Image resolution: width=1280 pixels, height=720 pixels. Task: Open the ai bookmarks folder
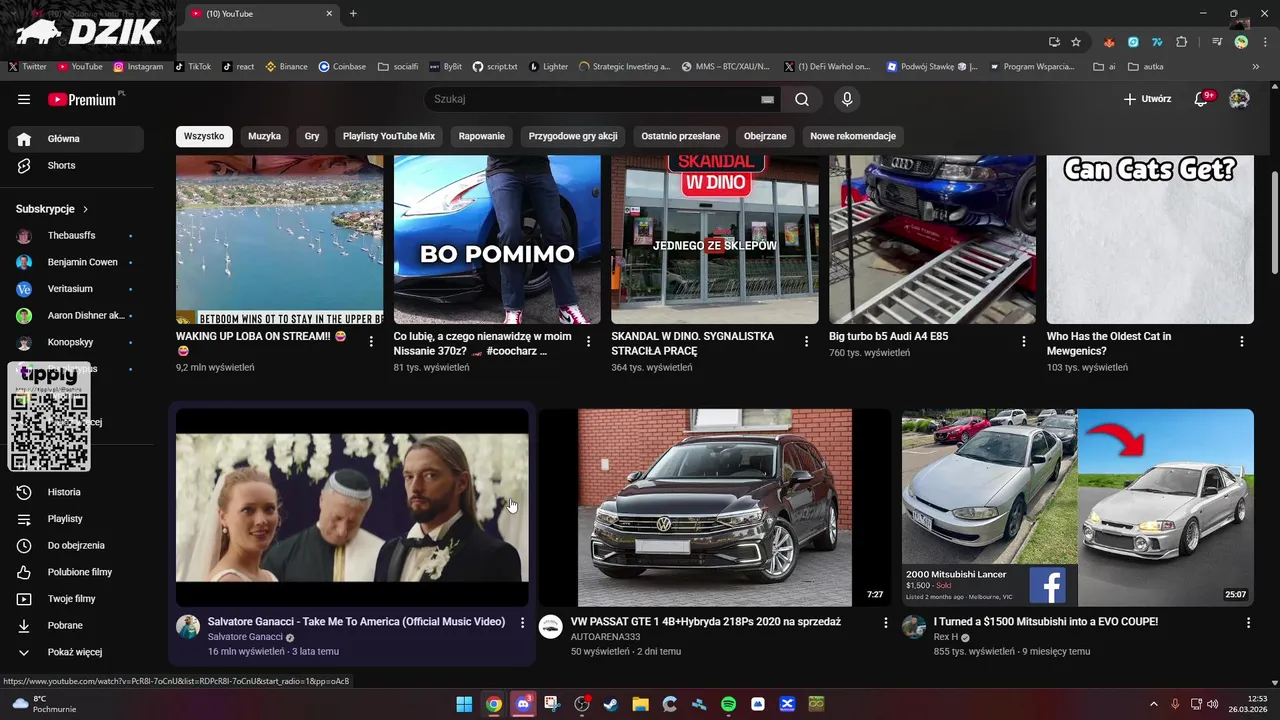tap(1105, 67)
